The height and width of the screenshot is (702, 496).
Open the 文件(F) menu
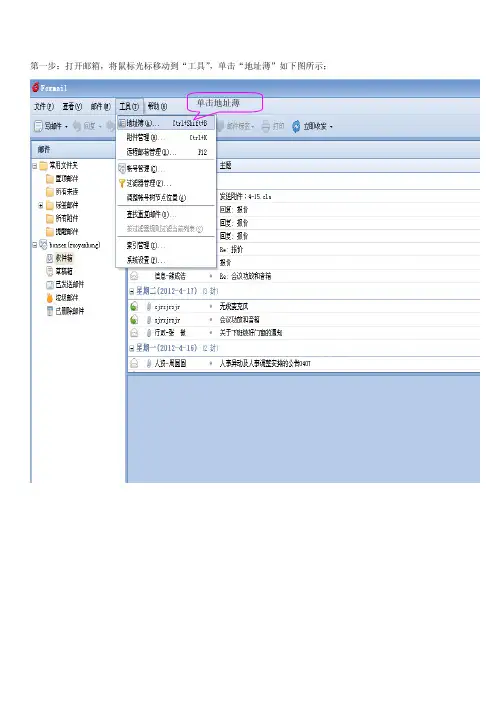pos(44,107)
